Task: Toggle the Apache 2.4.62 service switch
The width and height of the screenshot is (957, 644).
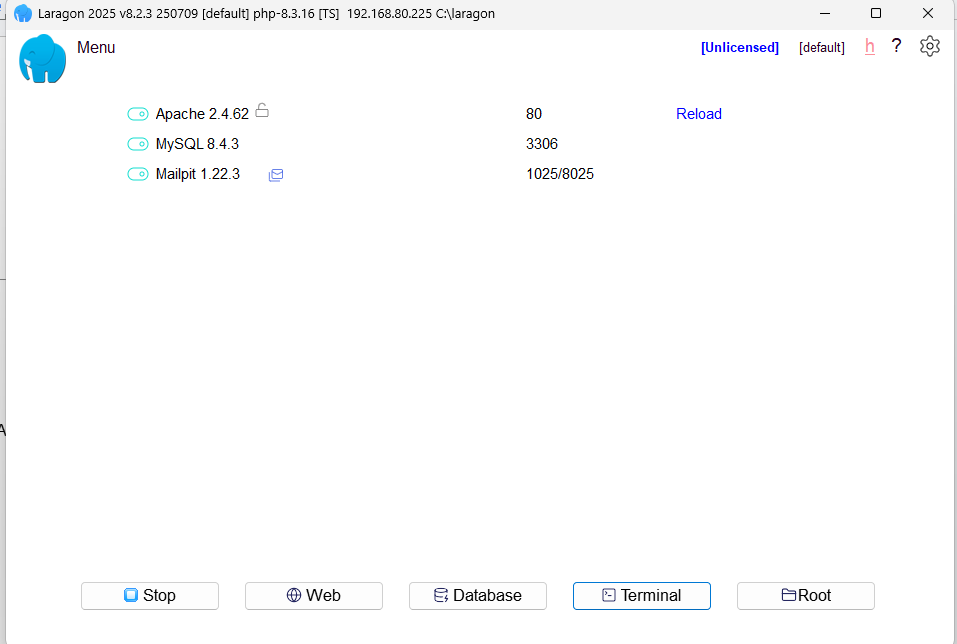Action: (138, 114)
